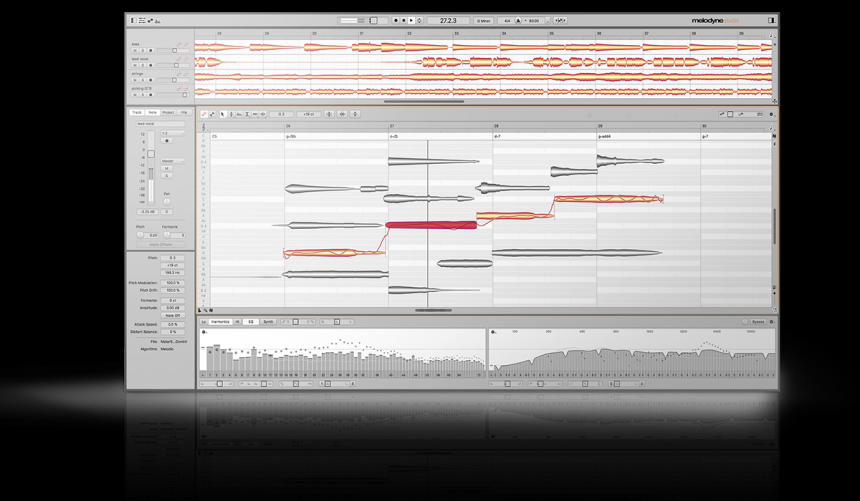This screenshot has height=501, width=860.
Task: Open sound editor settings gear
Action: (x=771, y=322)
